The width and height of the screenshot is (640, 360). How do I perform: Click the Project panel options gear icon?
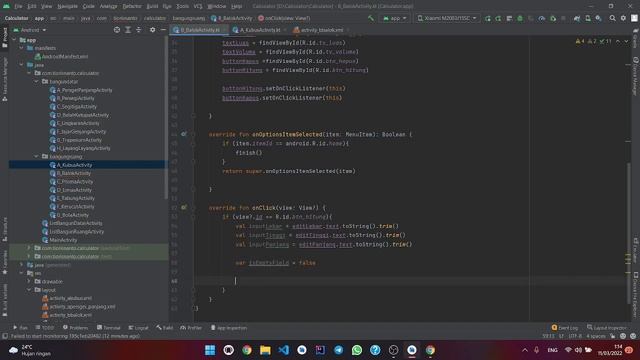(x=152, y=30)
